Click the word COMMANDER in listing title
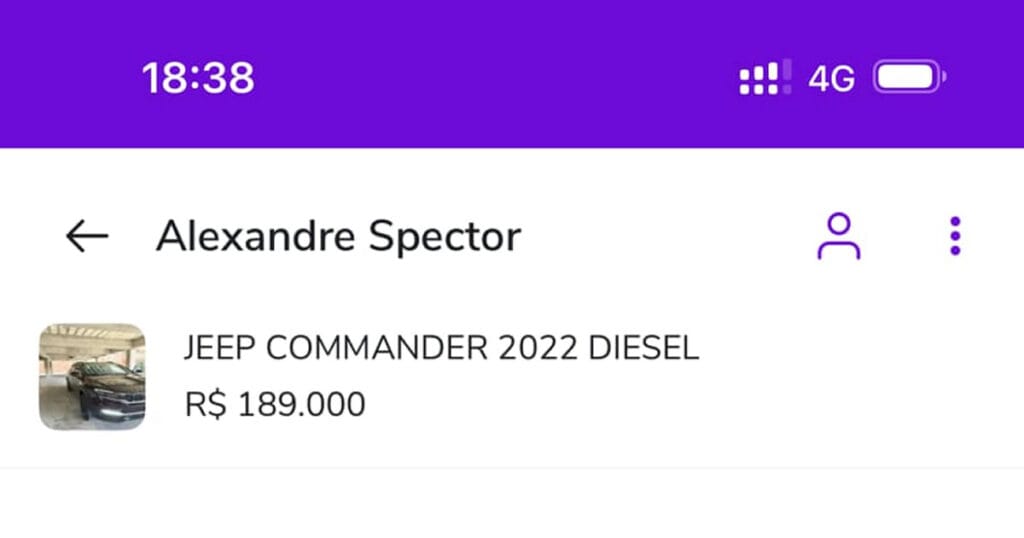1024x538 pixels. [x=376, y=348]
